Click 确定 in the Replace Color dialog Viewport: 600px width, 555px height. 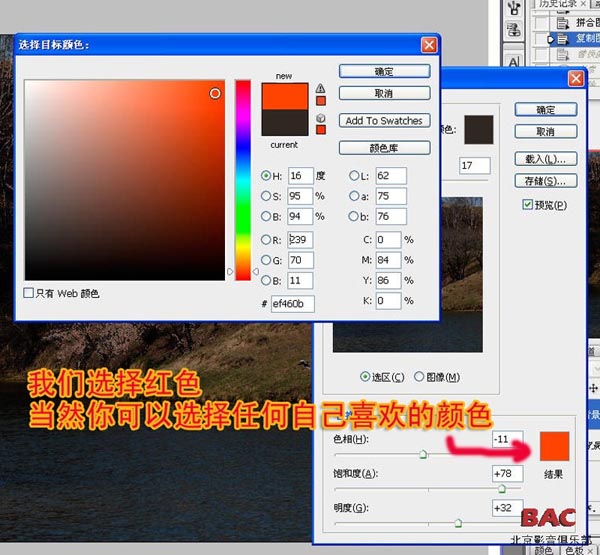546,110
